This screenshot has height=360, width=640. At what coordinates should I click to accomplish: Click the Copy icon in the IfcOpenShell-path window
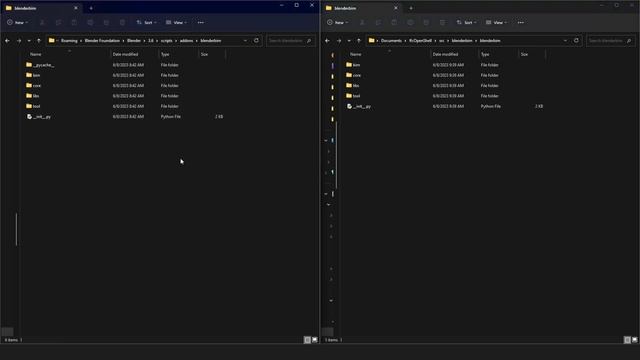tap(378, 22)
